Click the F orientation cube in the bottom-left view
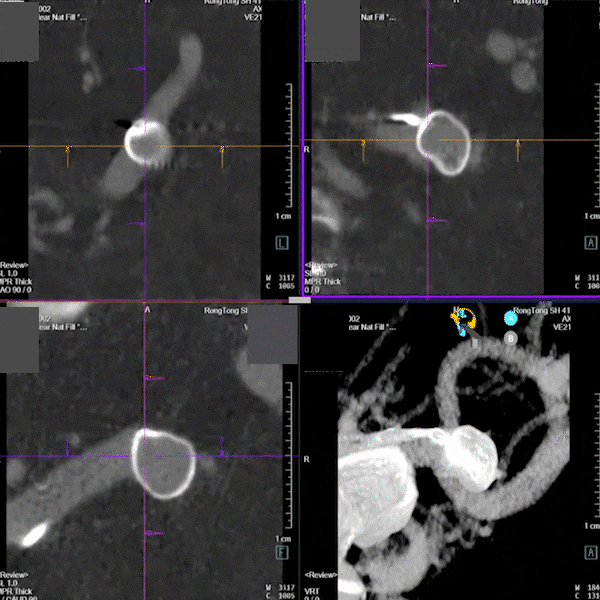The width and height of the screenshot is (600, 600). pyautogui.click(x=282, y=552)
